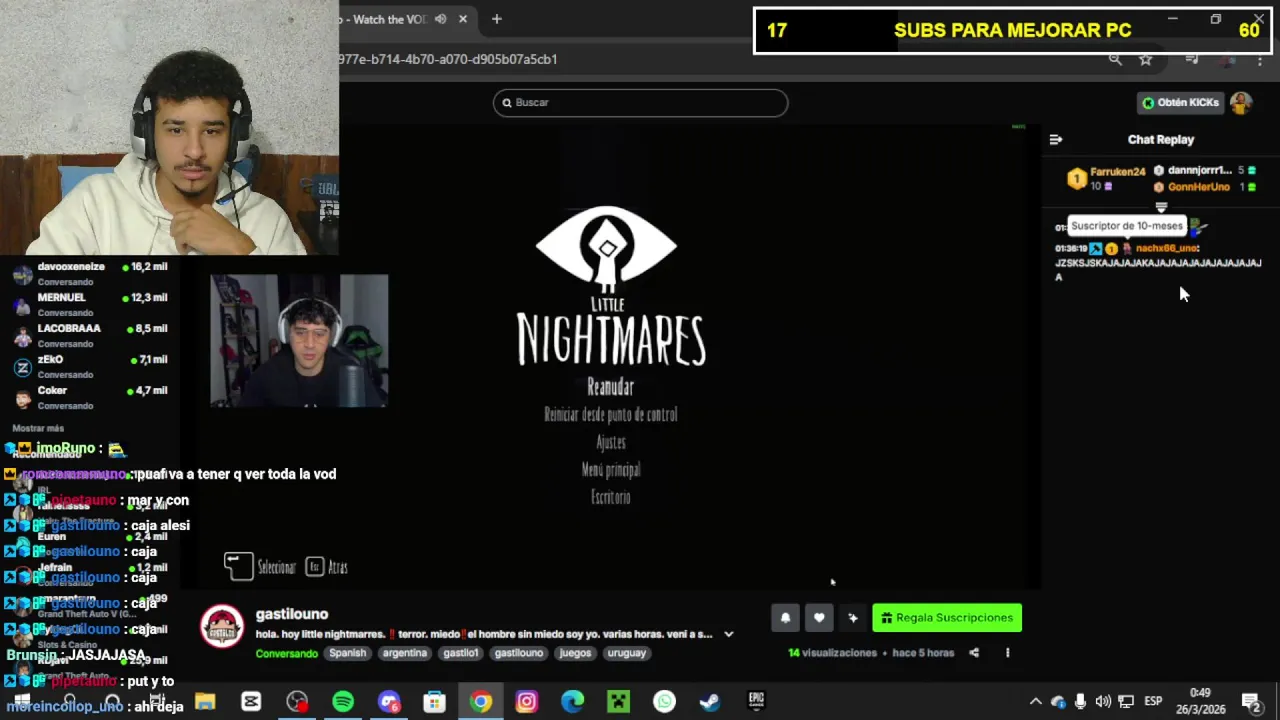Screen dimensions: 1280x720
Task: Click the uruguay tag
Action: coord(627,653)
